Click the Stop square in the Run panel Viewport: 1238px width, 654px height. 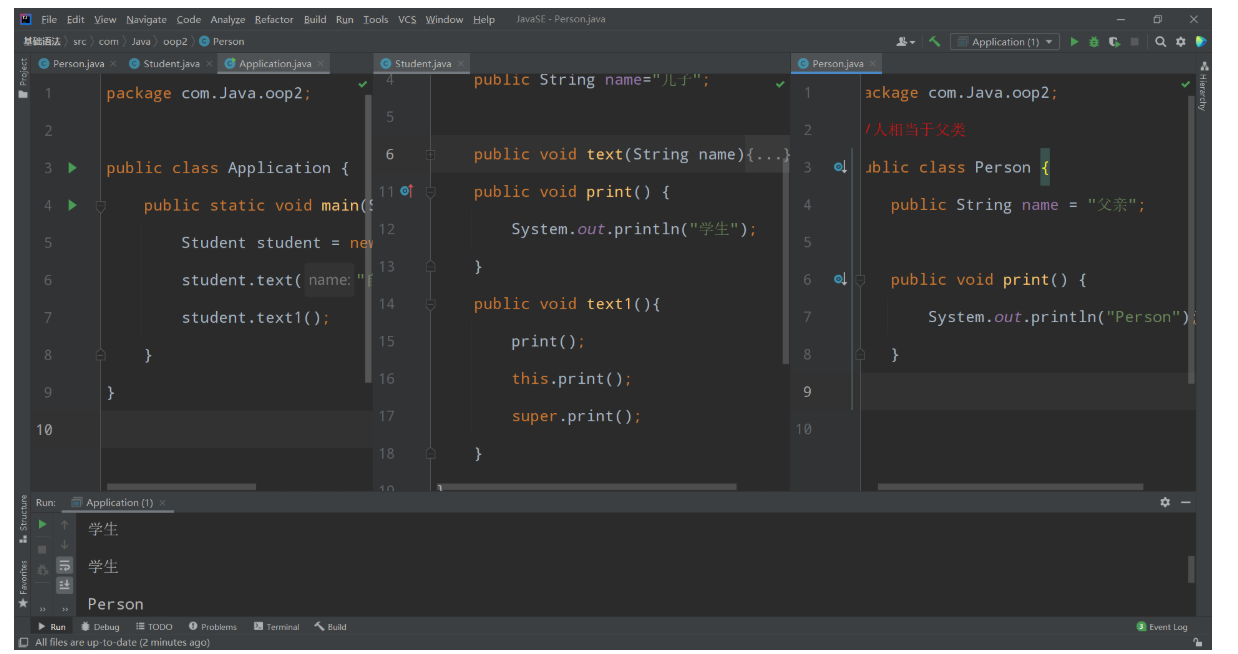42,549
